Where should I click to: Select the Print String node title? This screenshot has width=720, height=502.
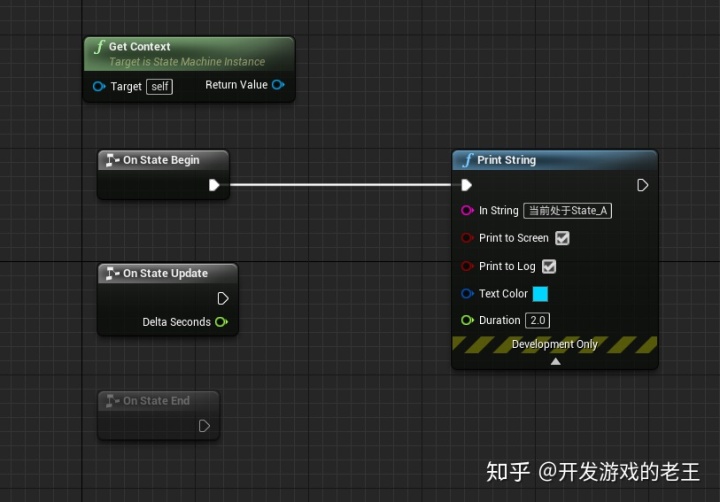[x=506, y=160]
